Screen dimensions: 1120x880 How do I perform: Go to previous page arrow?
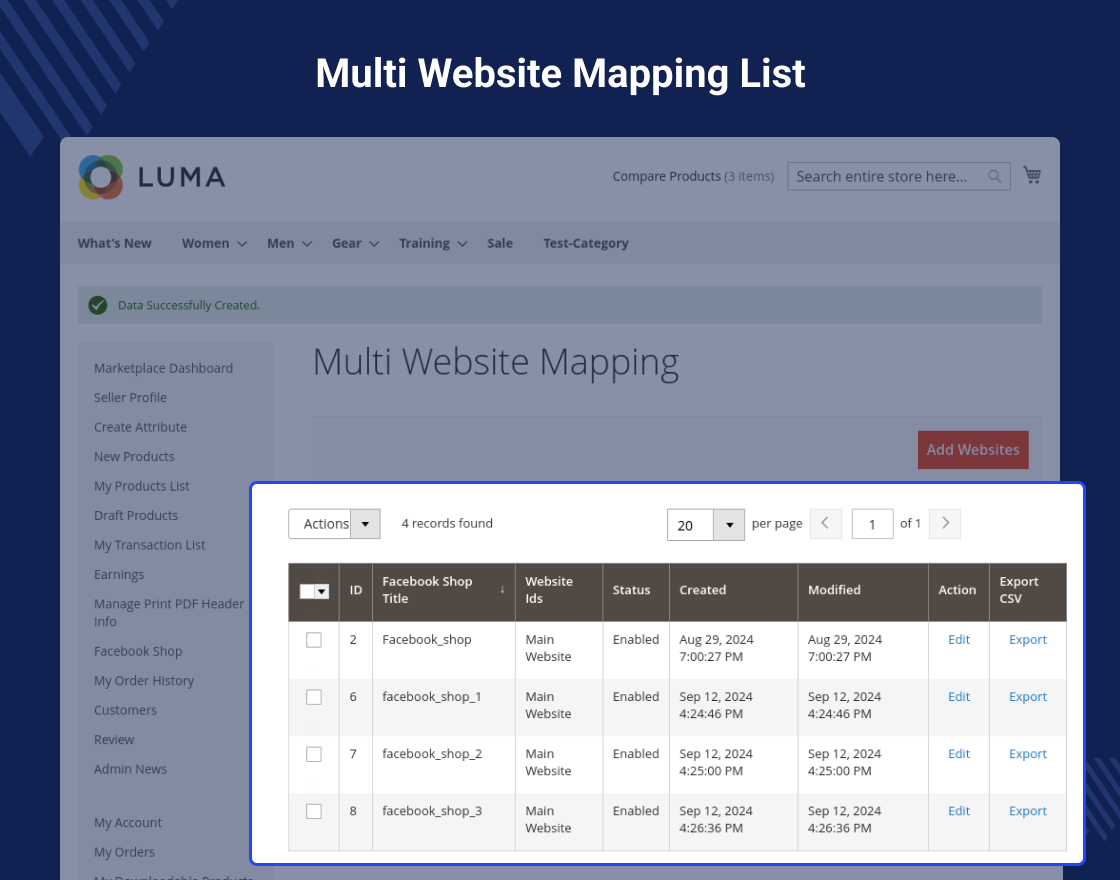click(826, 524)
